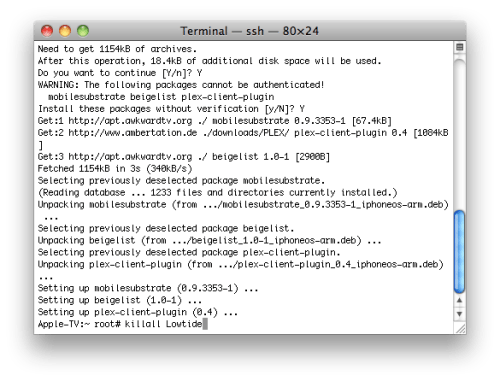Click the apt.awkwardtv.org URL in Get:1 line
This screenshot has height=381, width=500.
click(130, 121)
